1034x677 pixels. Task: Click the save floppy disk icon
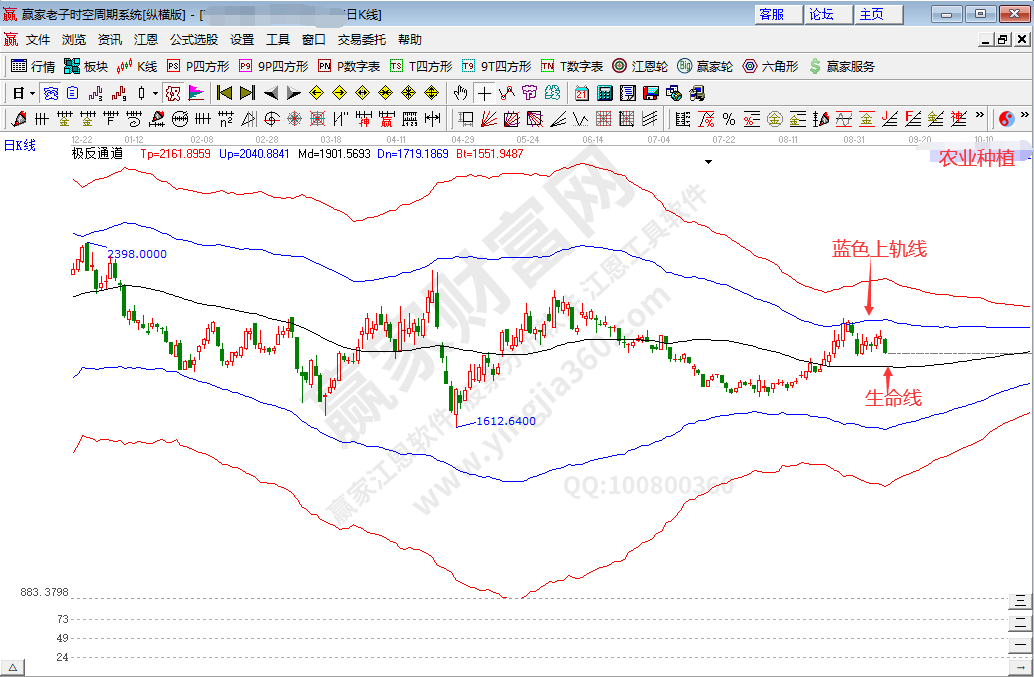pos(650,93)
